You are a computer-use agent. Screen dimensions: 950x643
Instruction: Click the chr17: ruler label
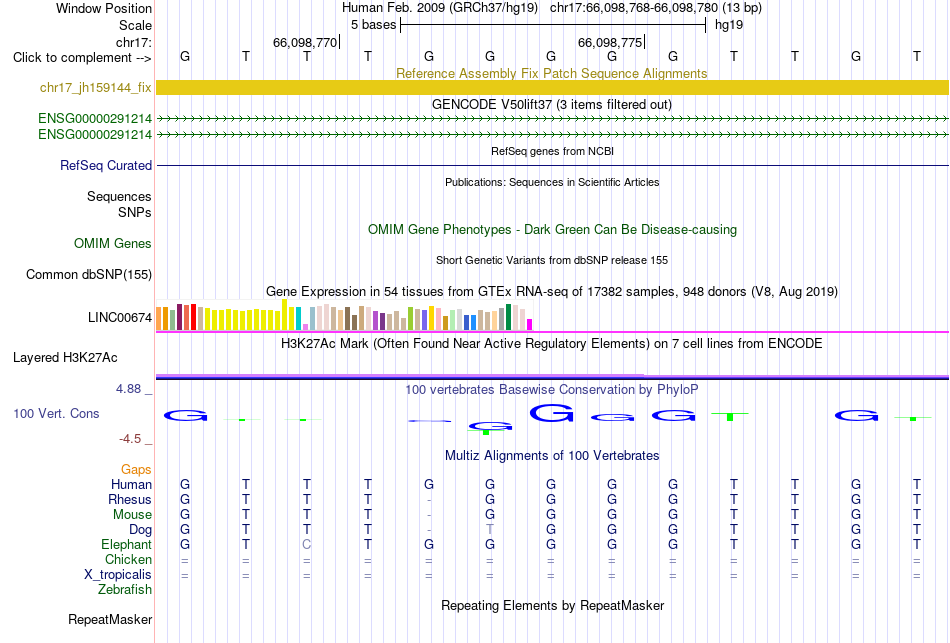133,42
